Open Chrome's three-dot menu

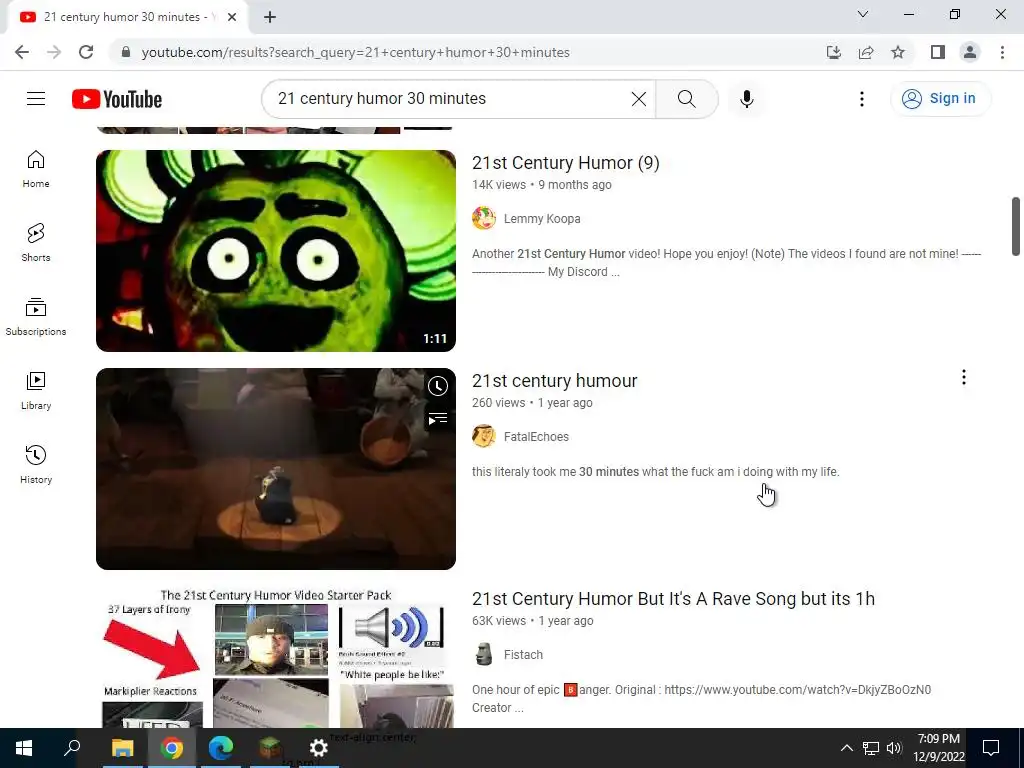point(1002,52)
